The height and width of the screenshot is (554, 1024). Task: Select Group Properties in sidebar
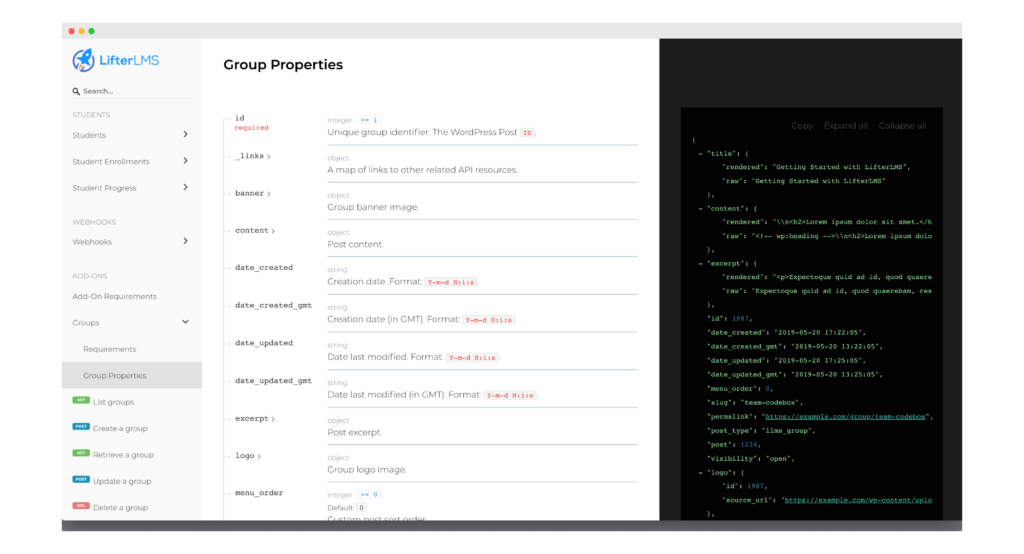(x=132, y=376)
